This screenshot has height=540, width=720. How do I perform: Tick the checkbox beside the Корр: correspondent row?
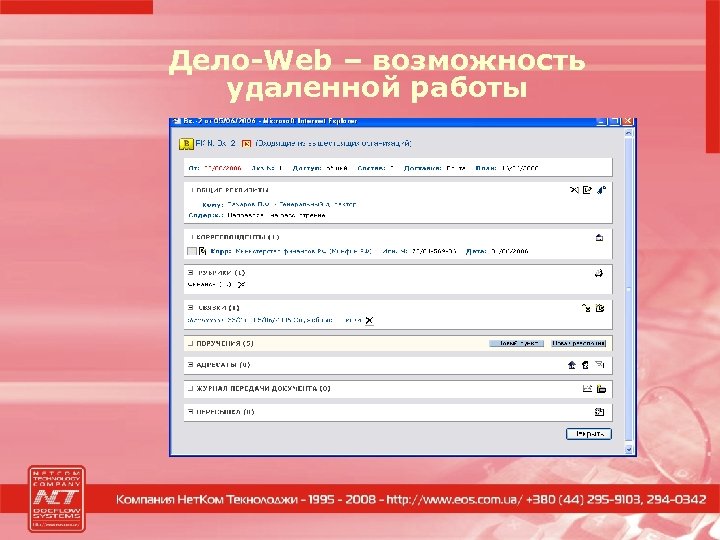192,251
